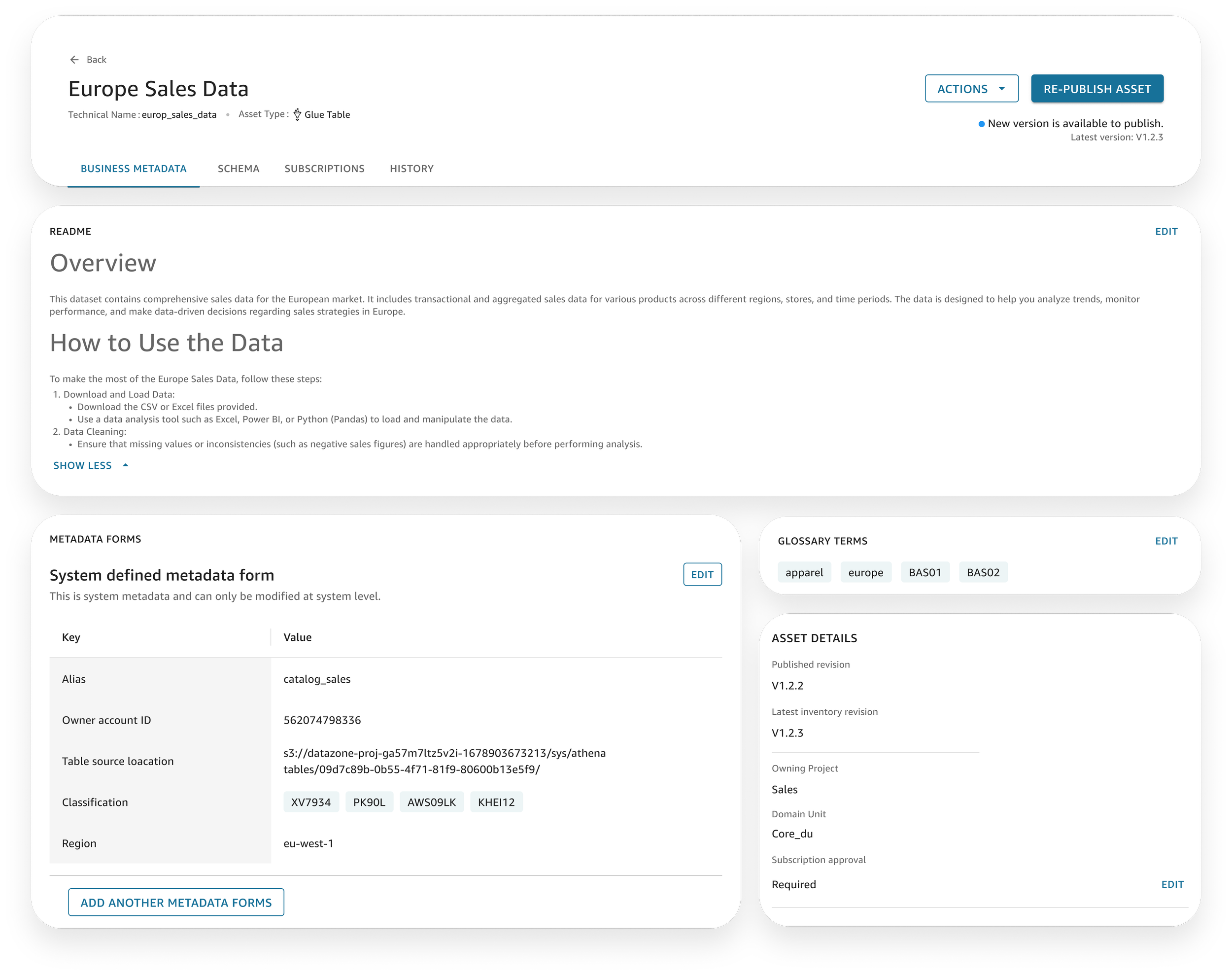The image size is (1232, 975).
Task: Edit the Glossary Terms
Action: pyautogui.click(x=1166, y=541)
